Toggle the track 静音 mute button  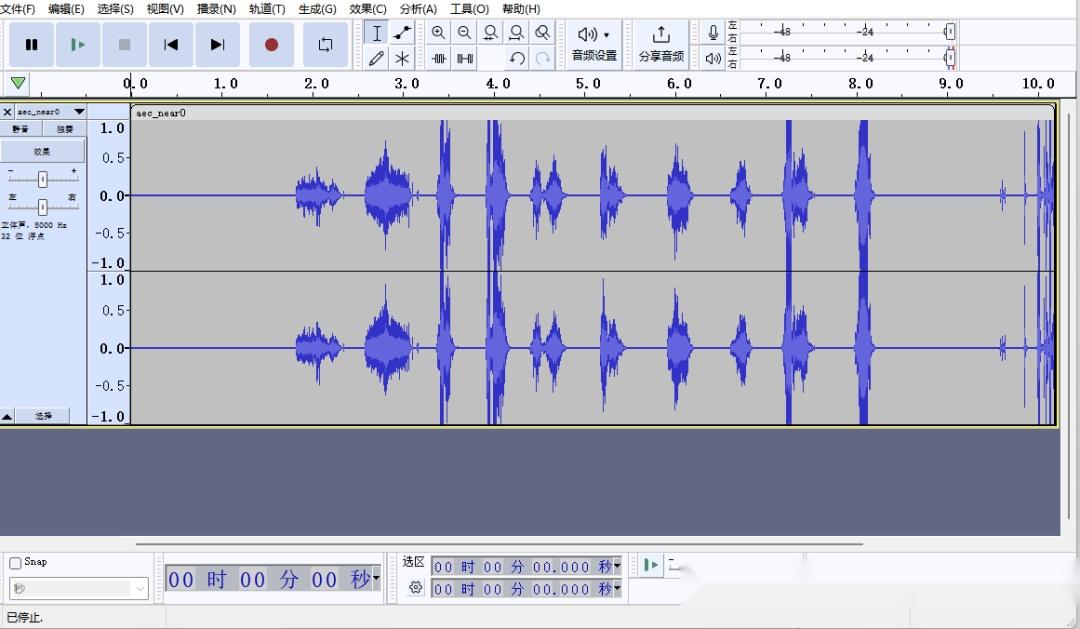21,129
